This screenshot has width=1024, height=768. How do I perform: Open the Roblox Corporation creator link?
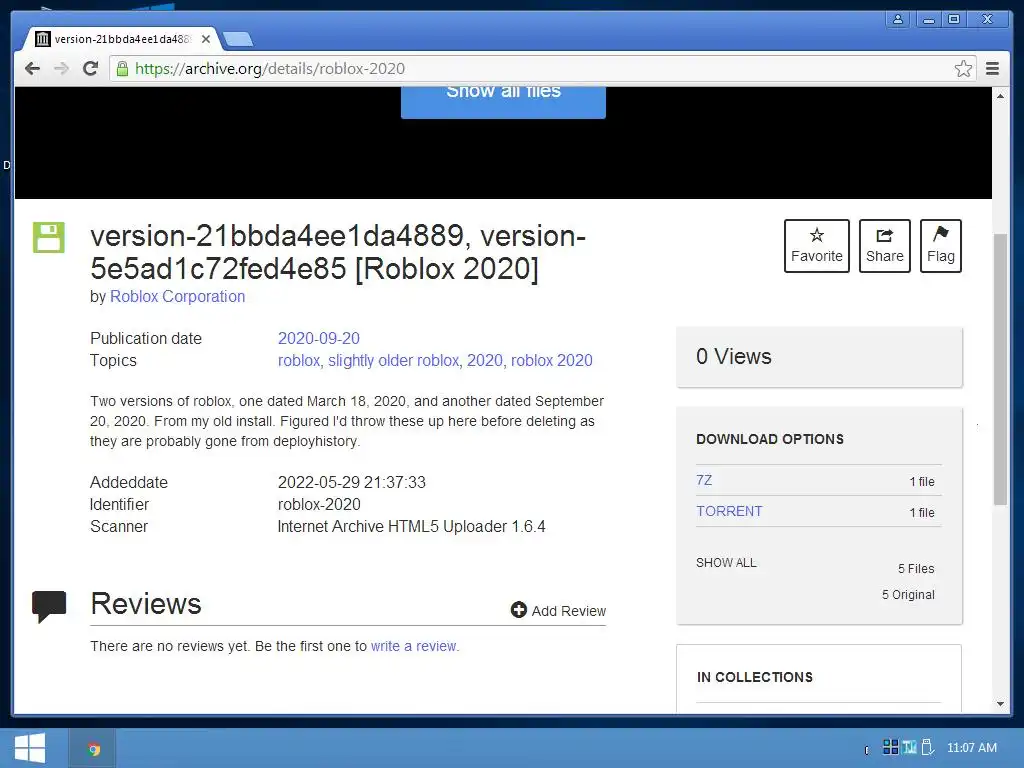[x=178, y=296]
